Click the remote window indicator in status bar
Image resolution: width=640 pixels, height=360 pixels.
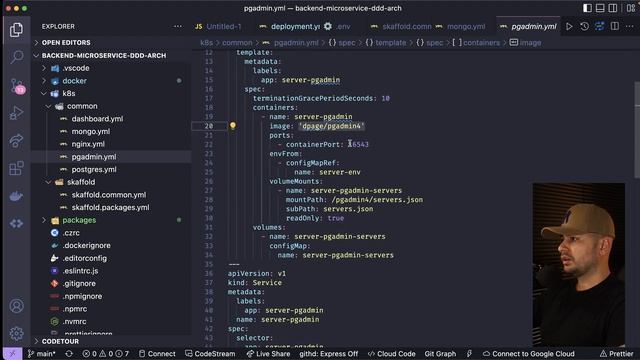[12, 354]
